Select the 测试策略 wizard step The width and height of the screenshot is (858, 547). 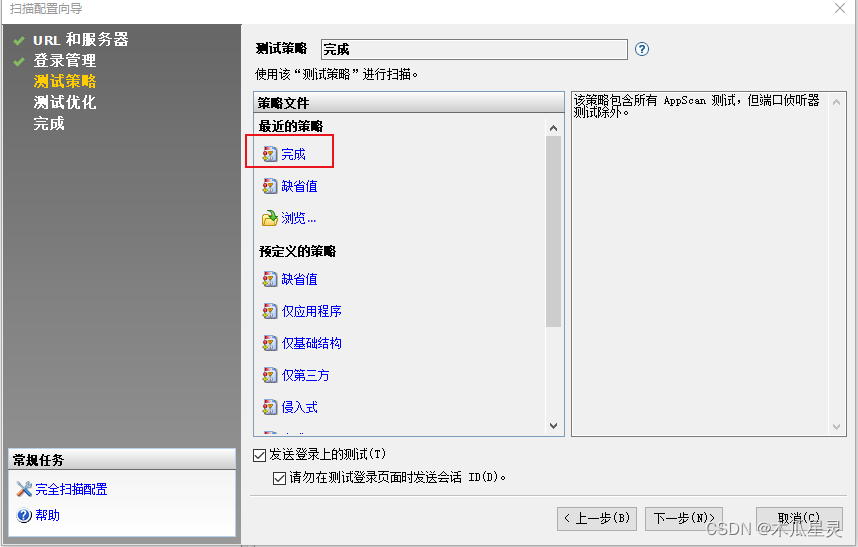(x=65, y=82)
